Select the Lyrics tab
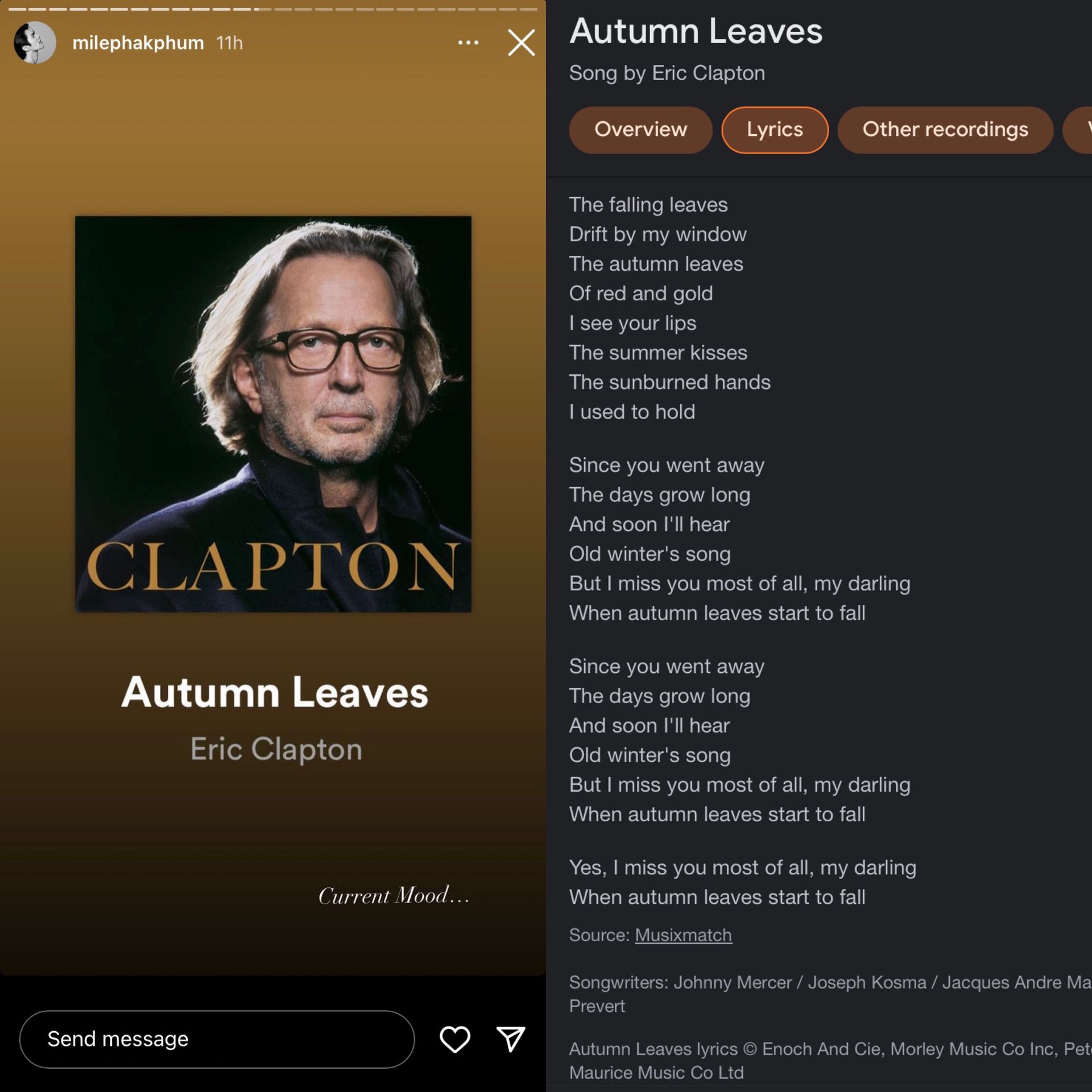The height and width of the screenshot is (1092, 1092). 775,130
